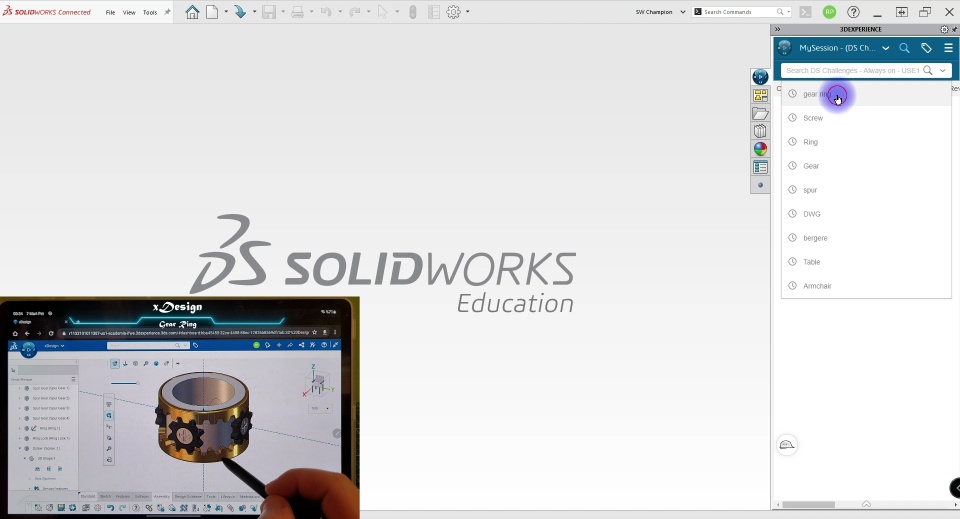960x519 pixels.
Task: Click the Undo arrow icon
Action: [x=326, y=12]
